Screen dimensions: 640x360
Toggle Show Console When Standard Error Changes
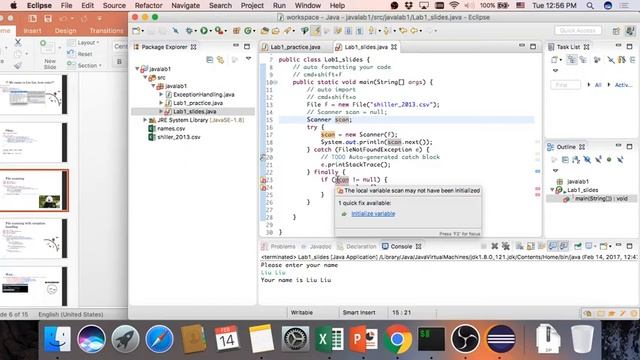click(564, 246)
